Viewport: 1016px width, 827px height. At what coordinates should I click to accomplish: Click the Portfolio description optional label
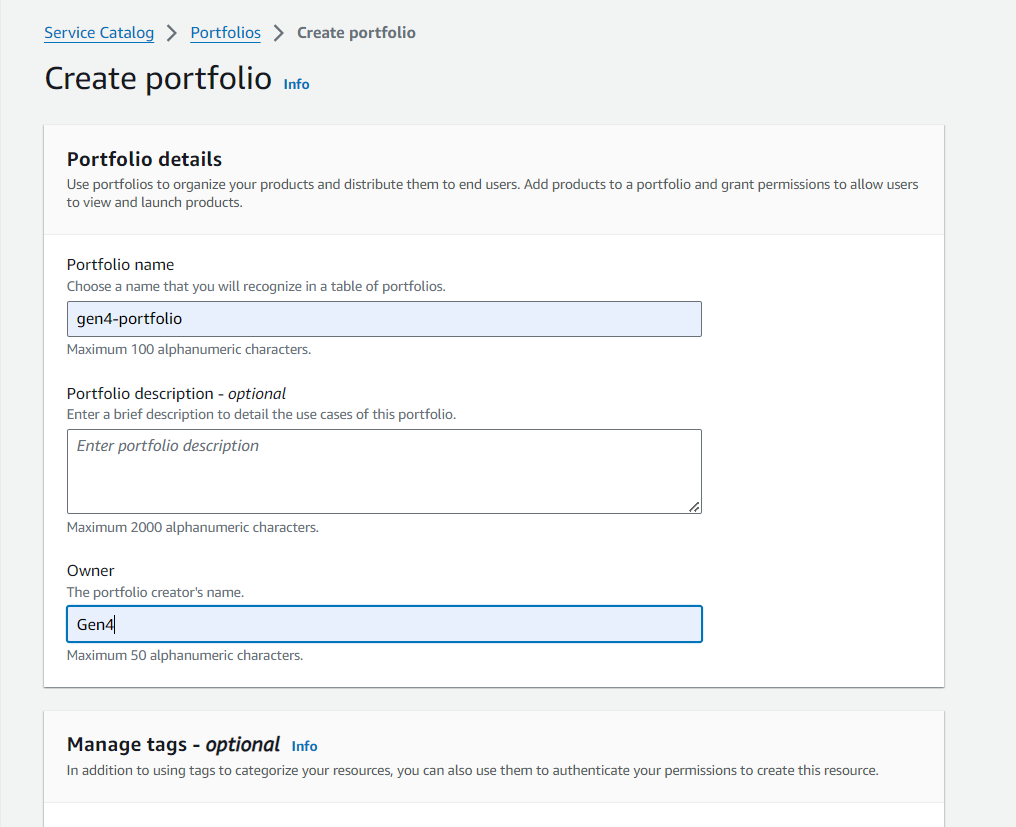pos(176,393)
